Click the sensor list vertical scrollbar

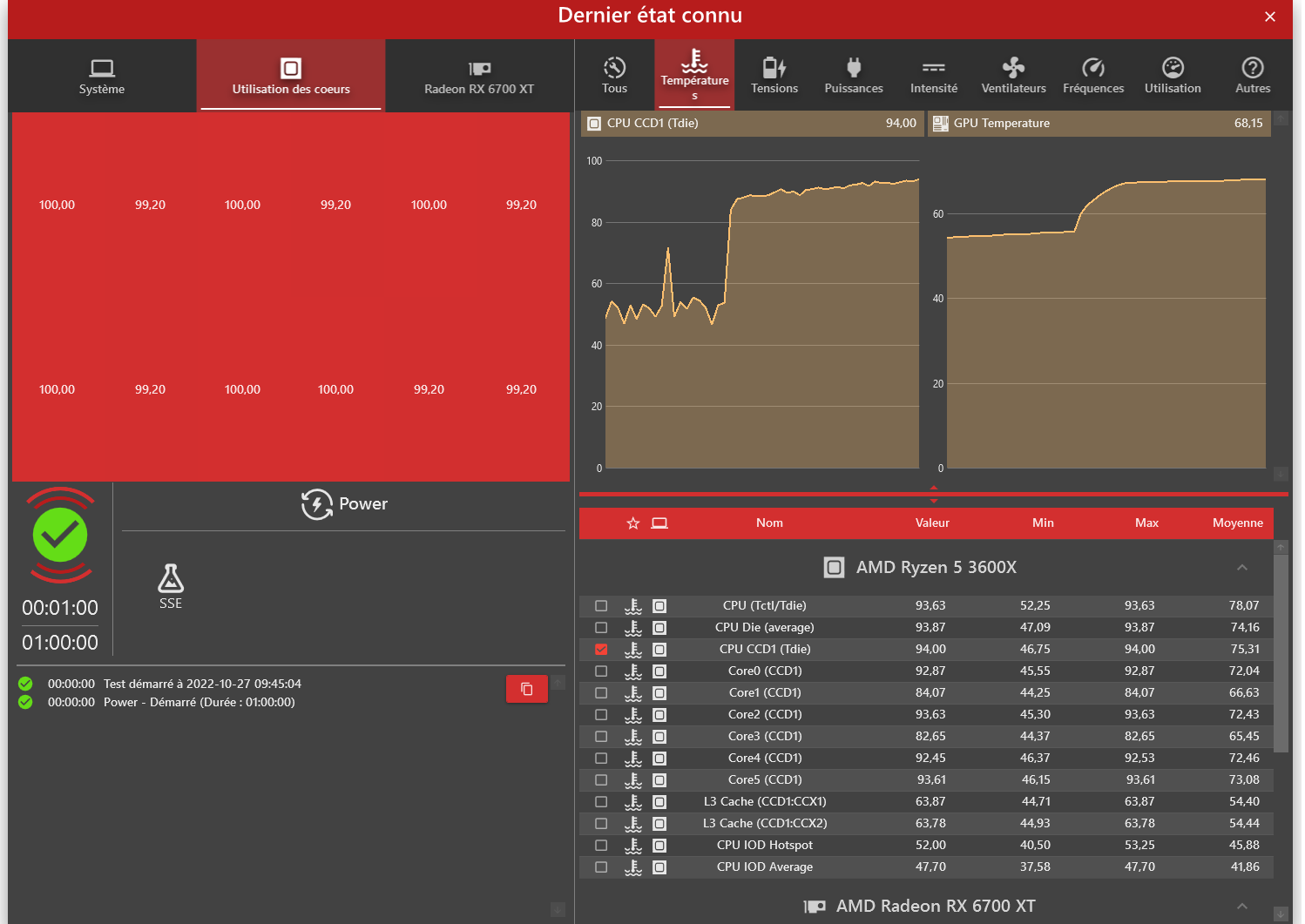[1281, 653]
